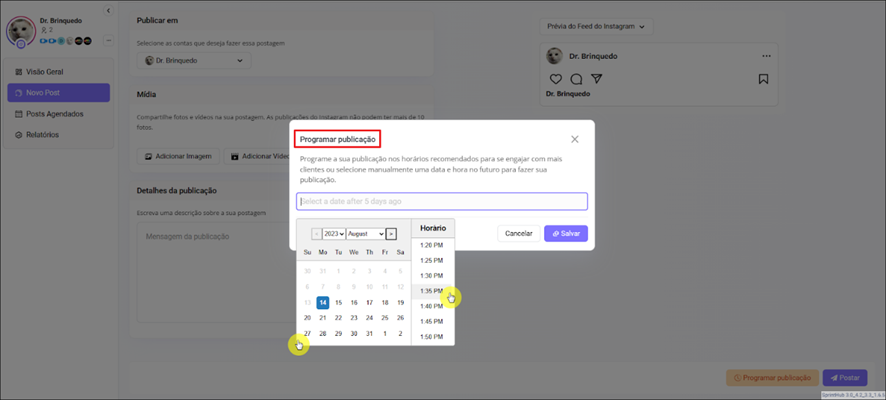
Task: Click the bookmark save icon in preview
Action: [x=763, y=79]
